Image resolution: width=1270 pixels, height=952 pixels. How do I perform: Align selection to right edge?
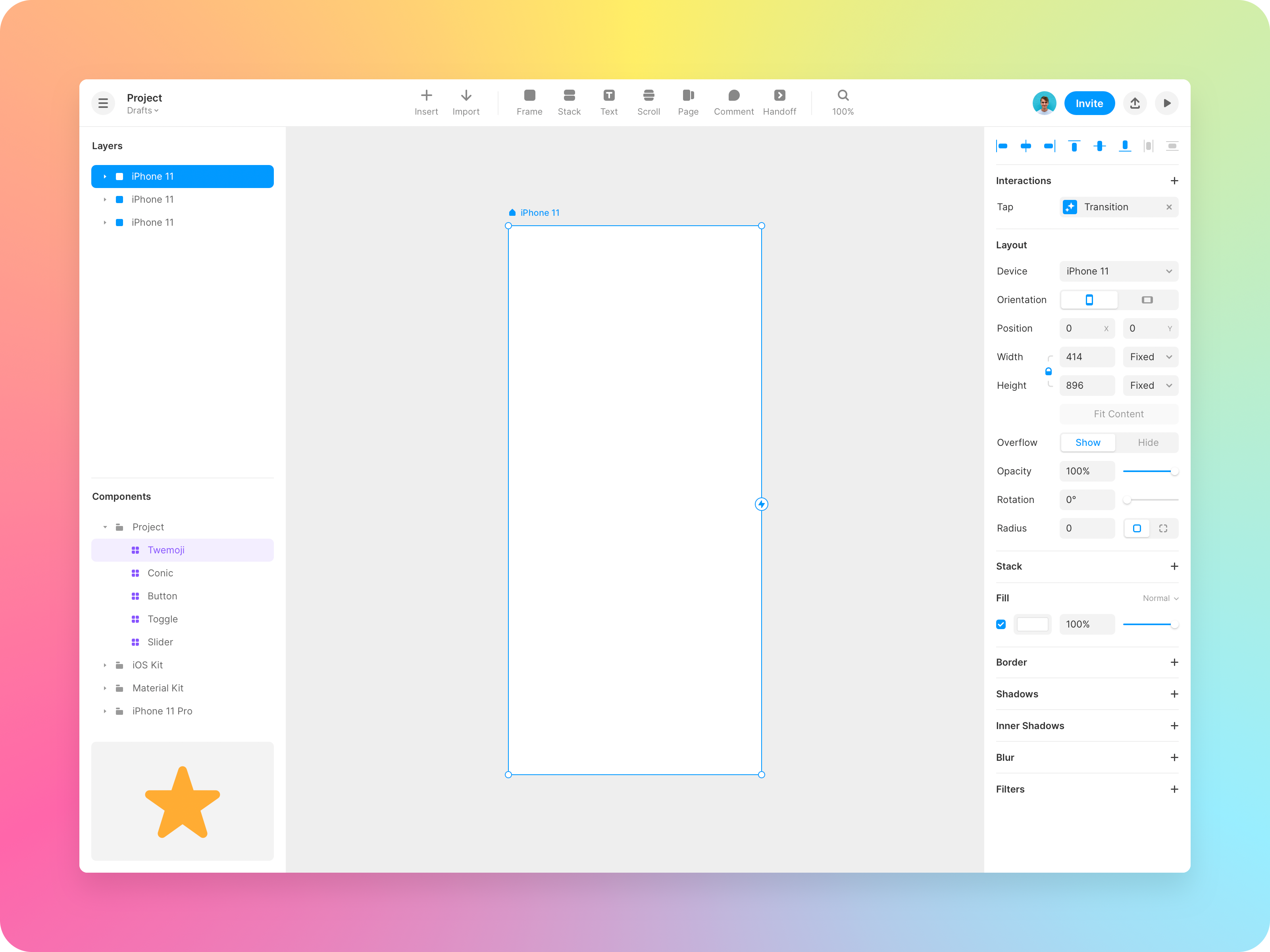click(x=1049, y=146)
